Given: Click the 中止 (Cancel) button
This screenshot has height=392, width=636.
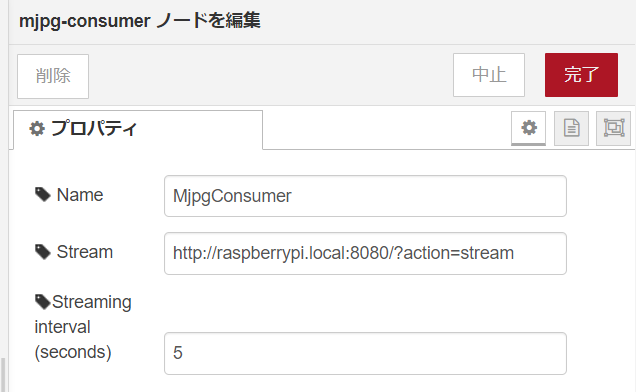Looking at the screenshot, I should [x=489, y=75].
